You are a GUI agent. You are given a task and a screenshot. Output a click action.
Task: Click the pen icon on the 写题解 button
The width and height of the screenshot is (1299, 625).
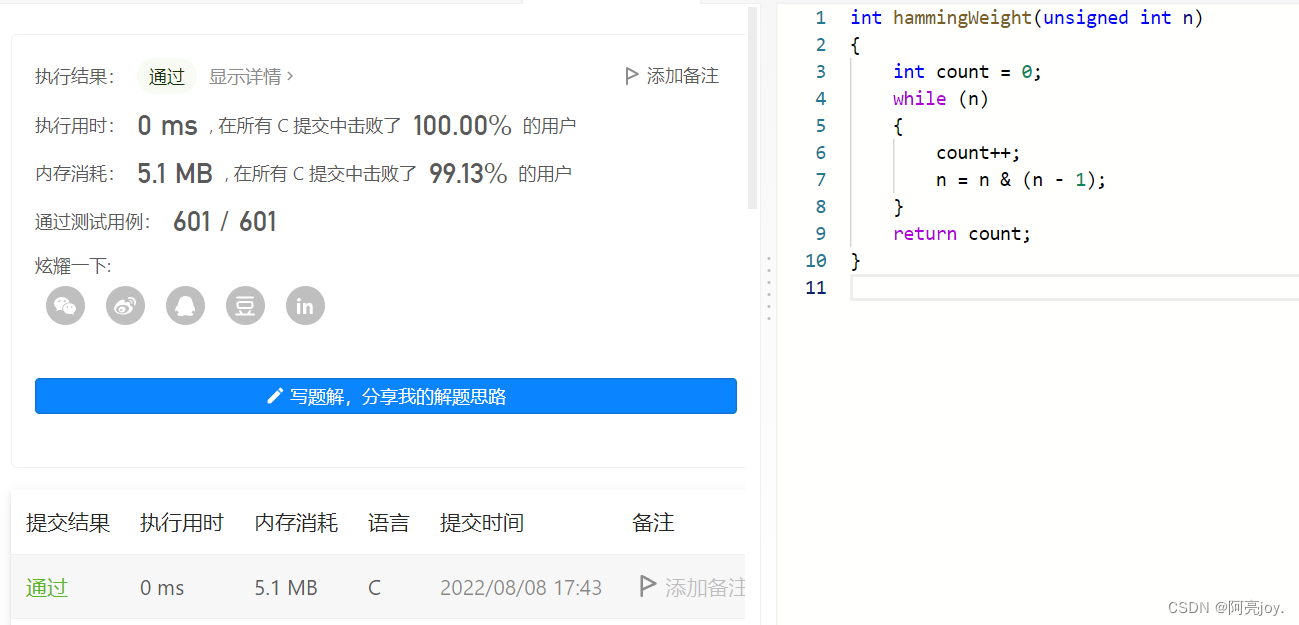point(275,395)
